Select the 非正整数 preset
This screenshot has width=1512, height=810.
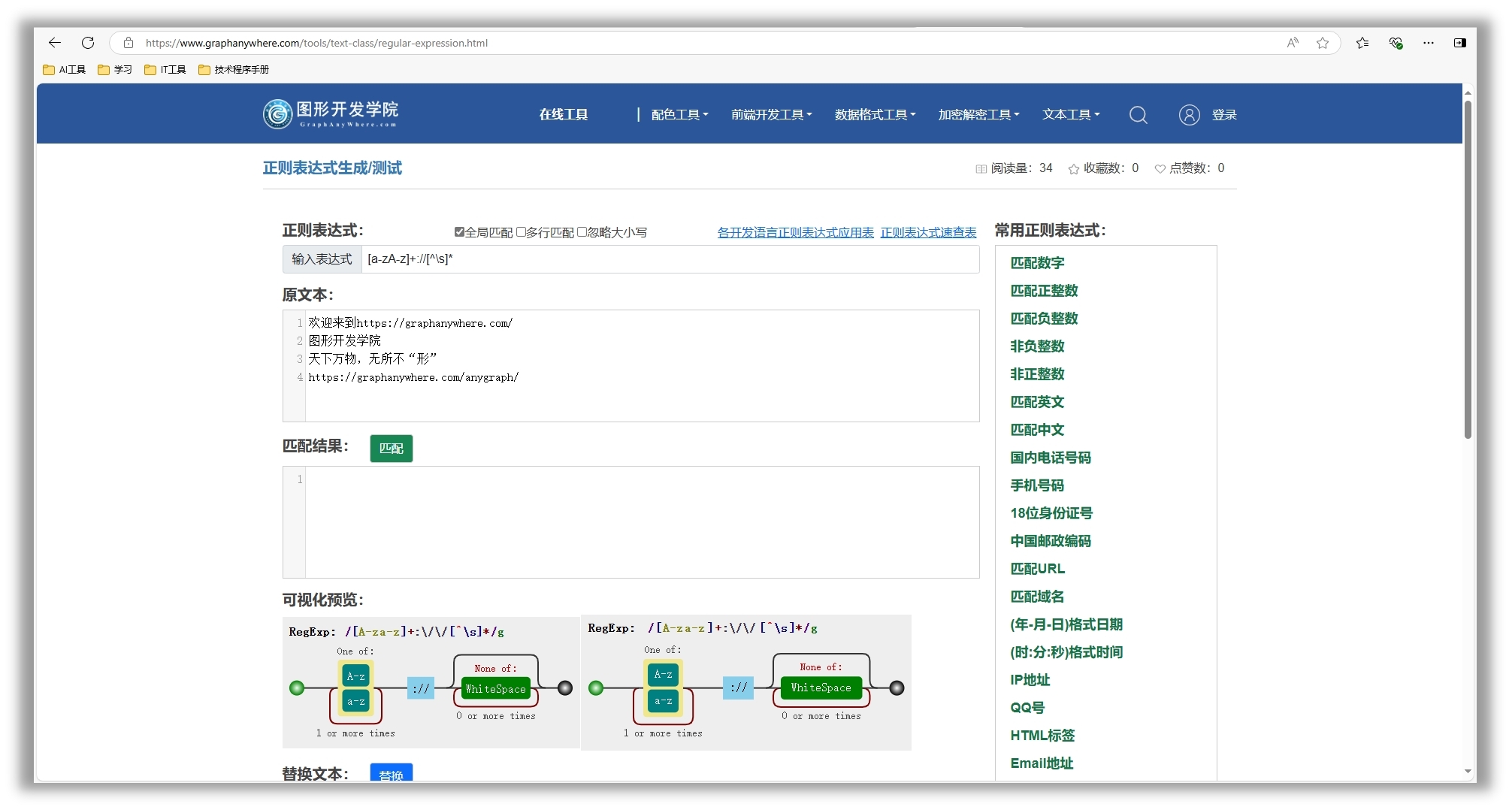tap(1037, 374)
